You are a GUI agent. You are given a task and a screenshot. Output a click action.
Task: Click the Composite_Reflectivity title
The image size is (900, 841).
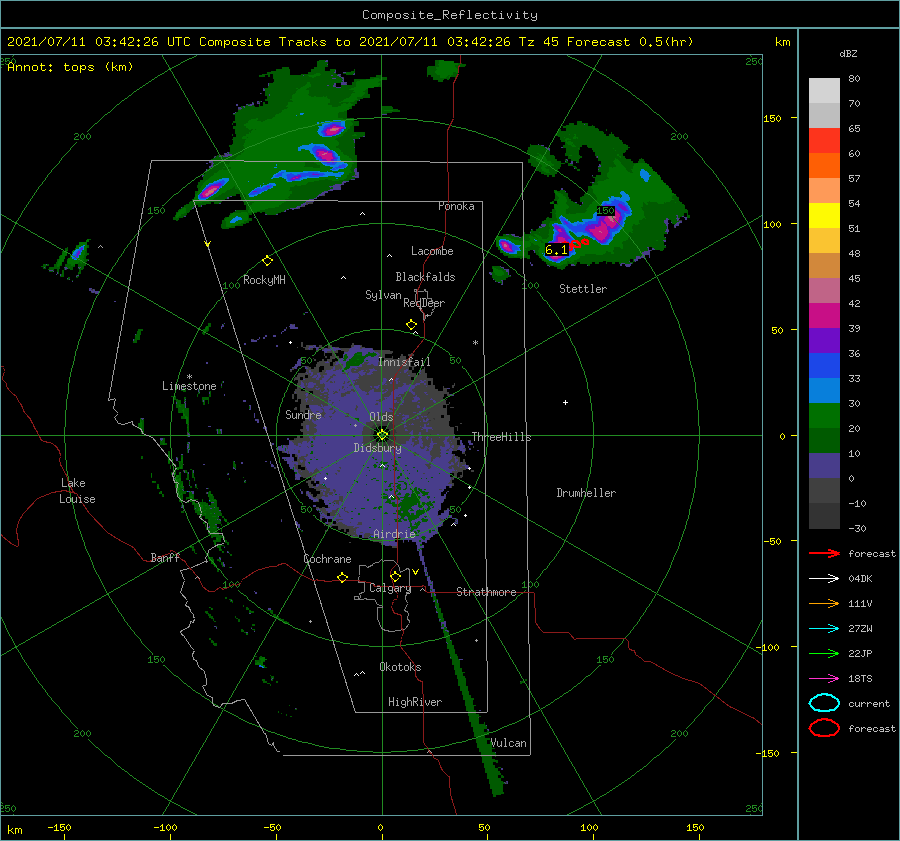(450, 15)
